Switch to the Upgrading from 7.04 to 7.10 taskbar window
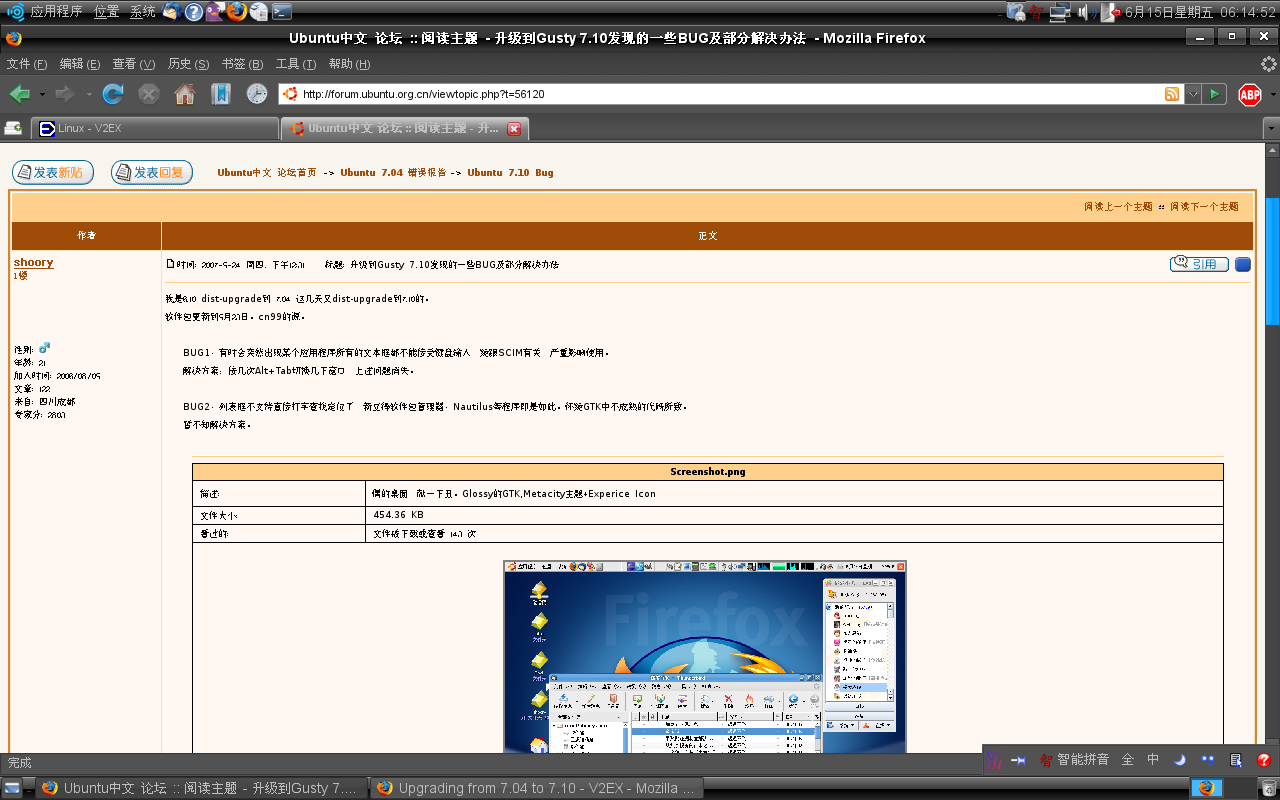Screen dimensions: 1280x800 [537, 787]
